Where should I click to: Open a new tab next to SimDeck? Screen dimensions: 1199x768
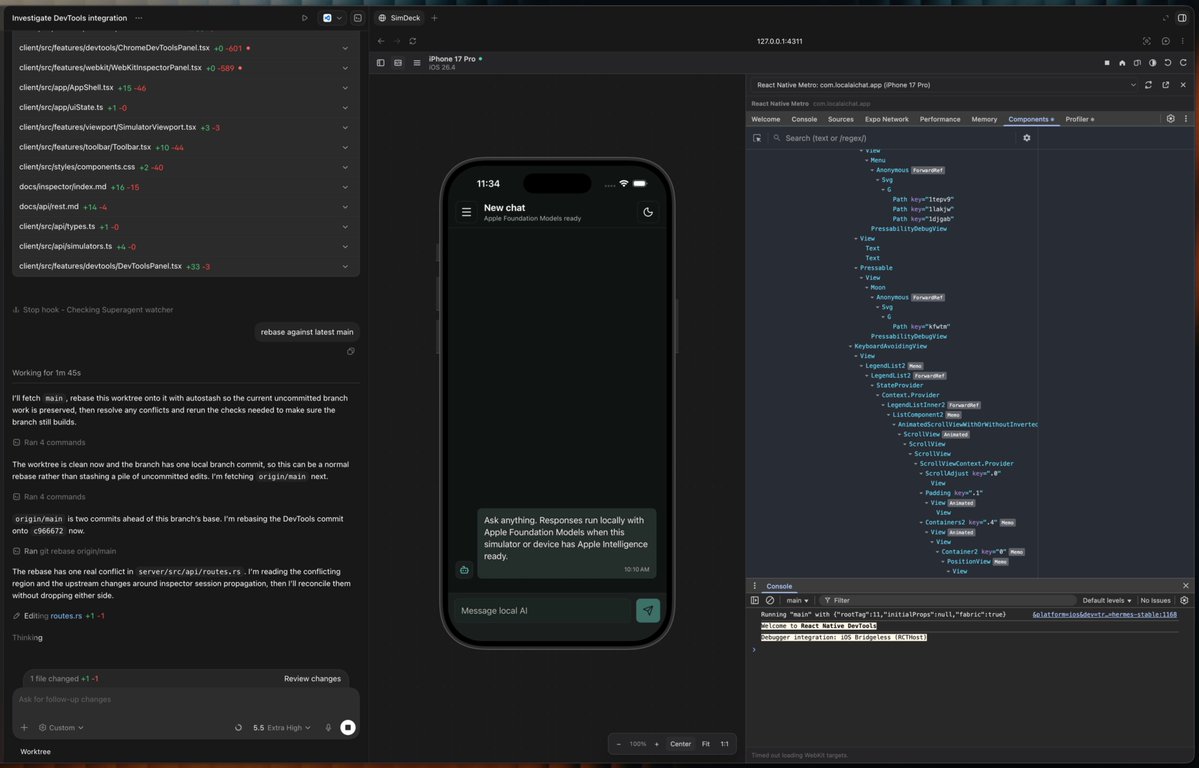434,18
